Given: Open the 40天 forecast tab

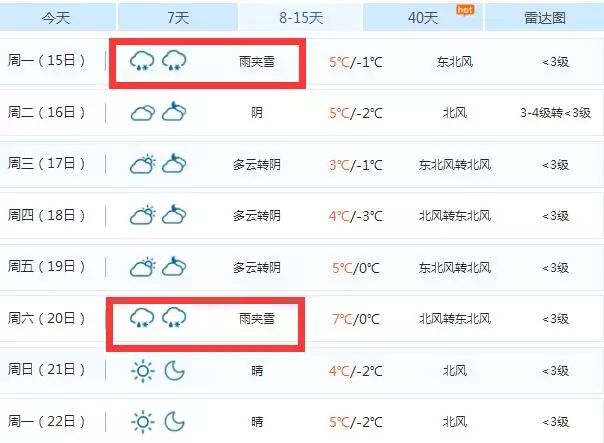Looking at the screenshot, I should 424,17.
